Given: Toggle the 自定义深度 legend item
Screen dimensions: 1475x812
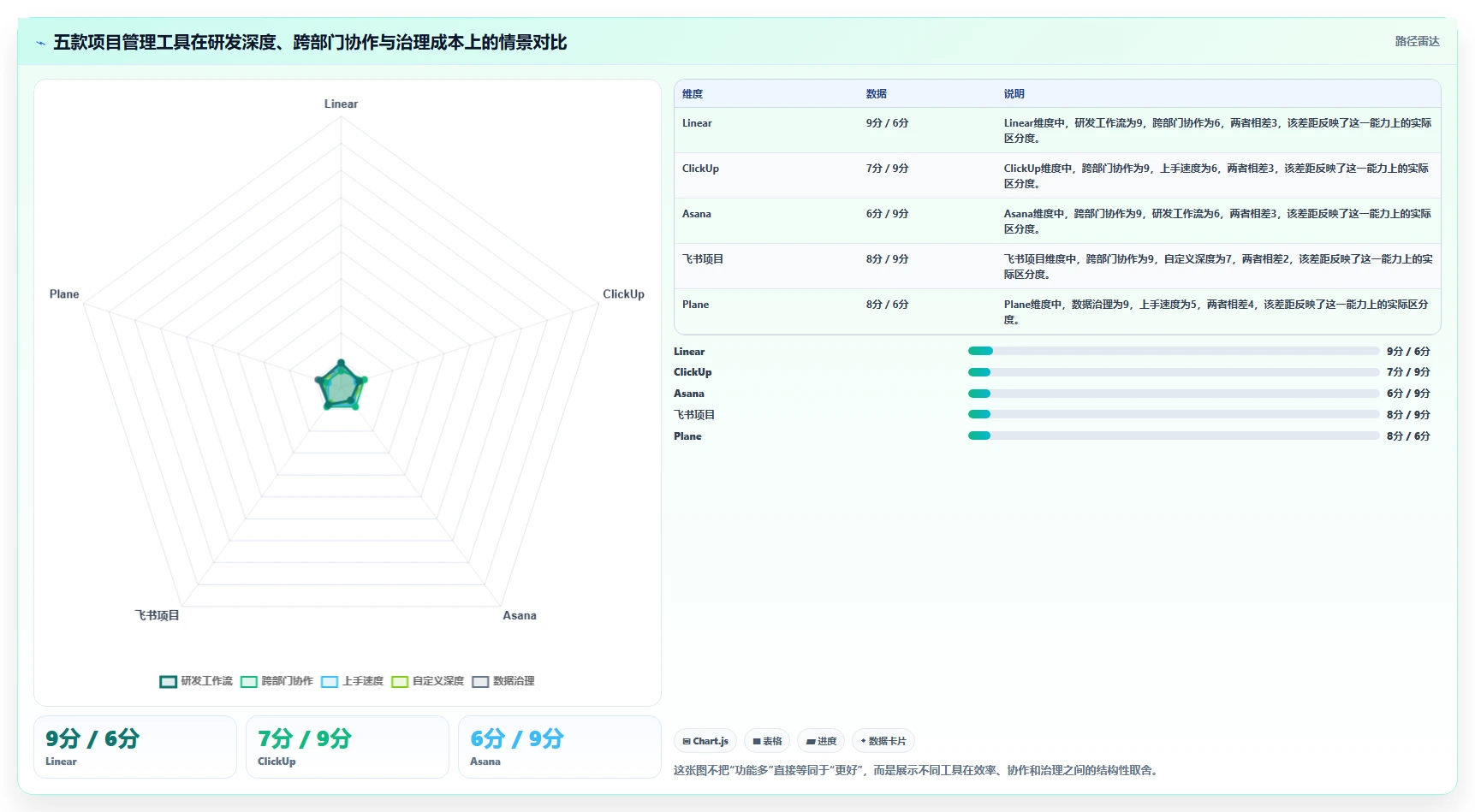Looking at the screenshot, I should 428,681.
